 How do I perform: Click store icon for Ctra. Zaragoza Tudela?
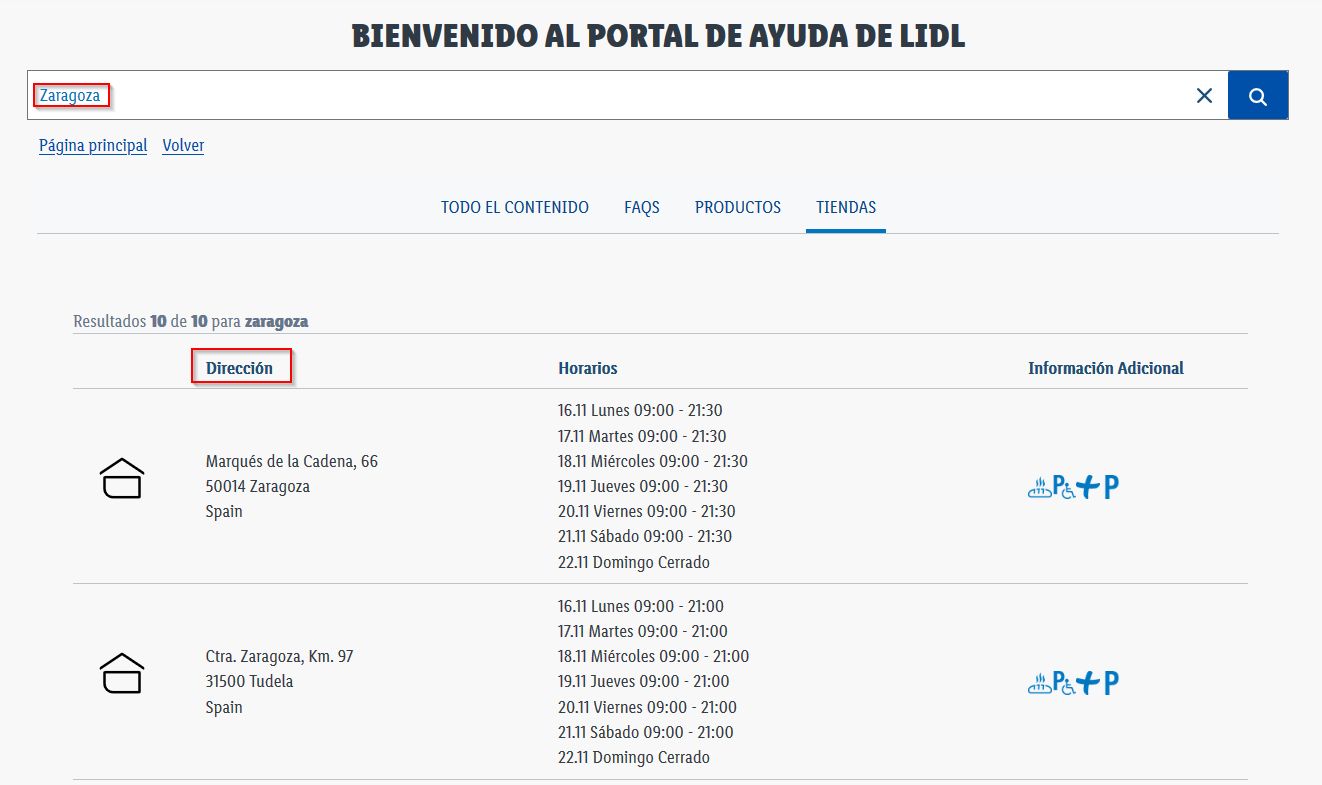tap(122, 673)
